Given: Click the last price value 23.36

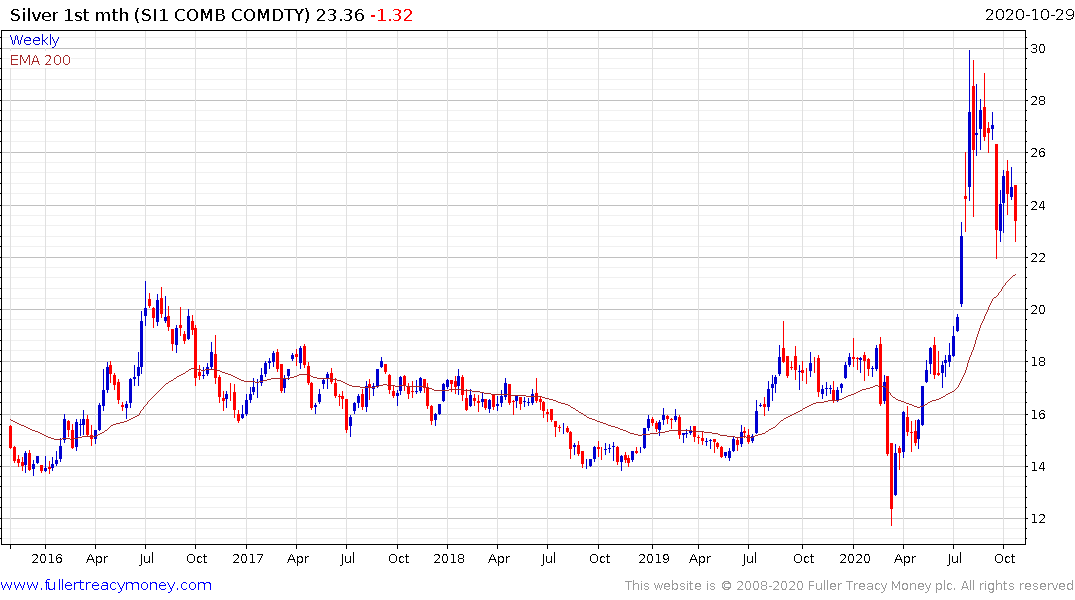Looking at the screenshot, I should [x=339, y=15].
